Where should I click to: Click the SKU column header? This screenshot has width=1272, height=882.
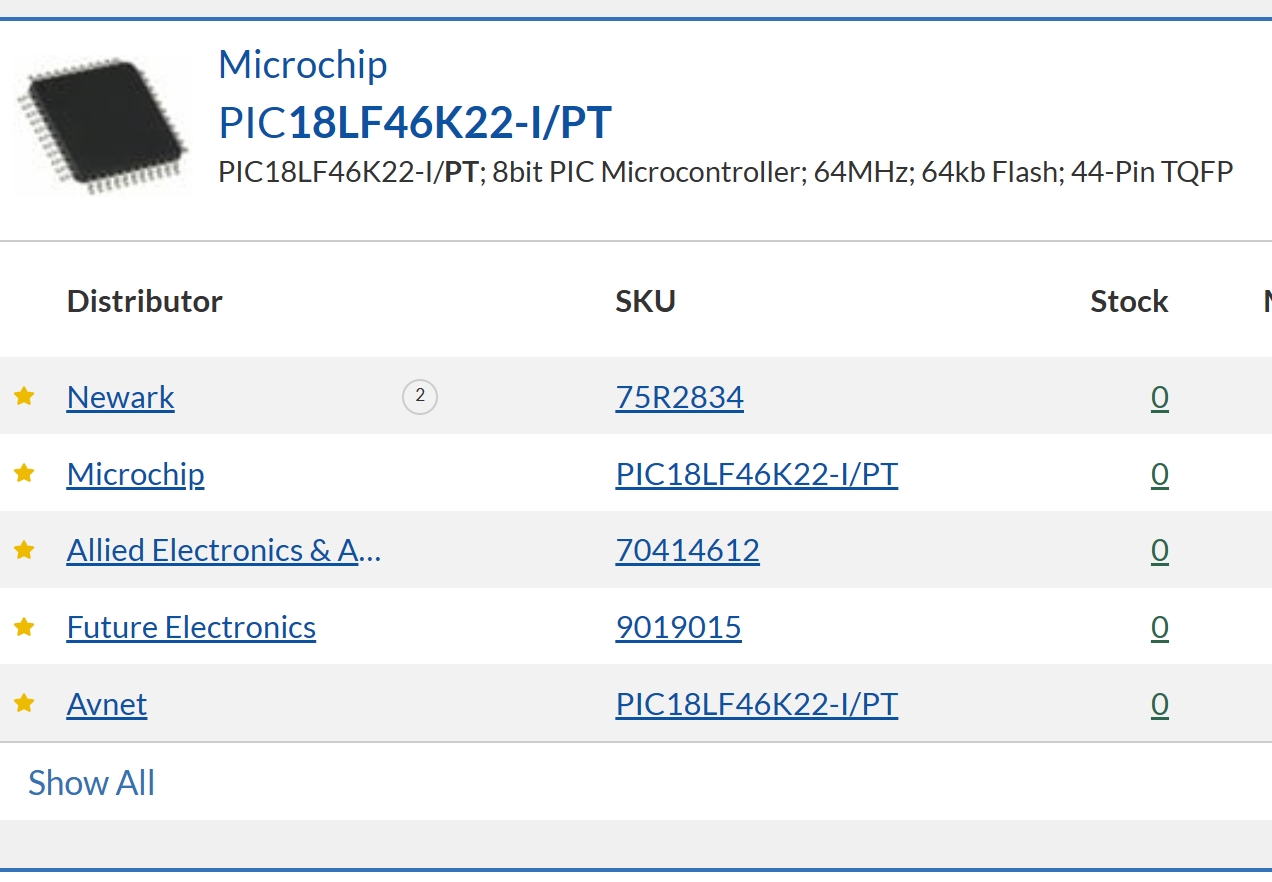(645, 301)
